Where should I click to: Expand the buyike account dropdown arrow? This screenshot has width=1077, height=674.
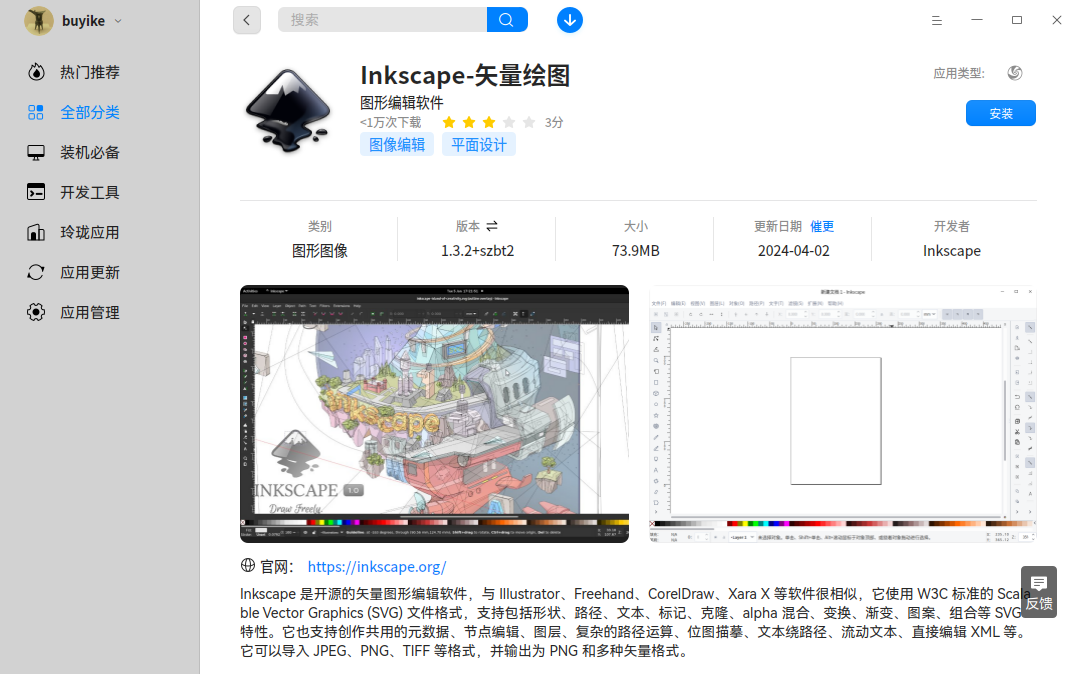click(118, 21)
